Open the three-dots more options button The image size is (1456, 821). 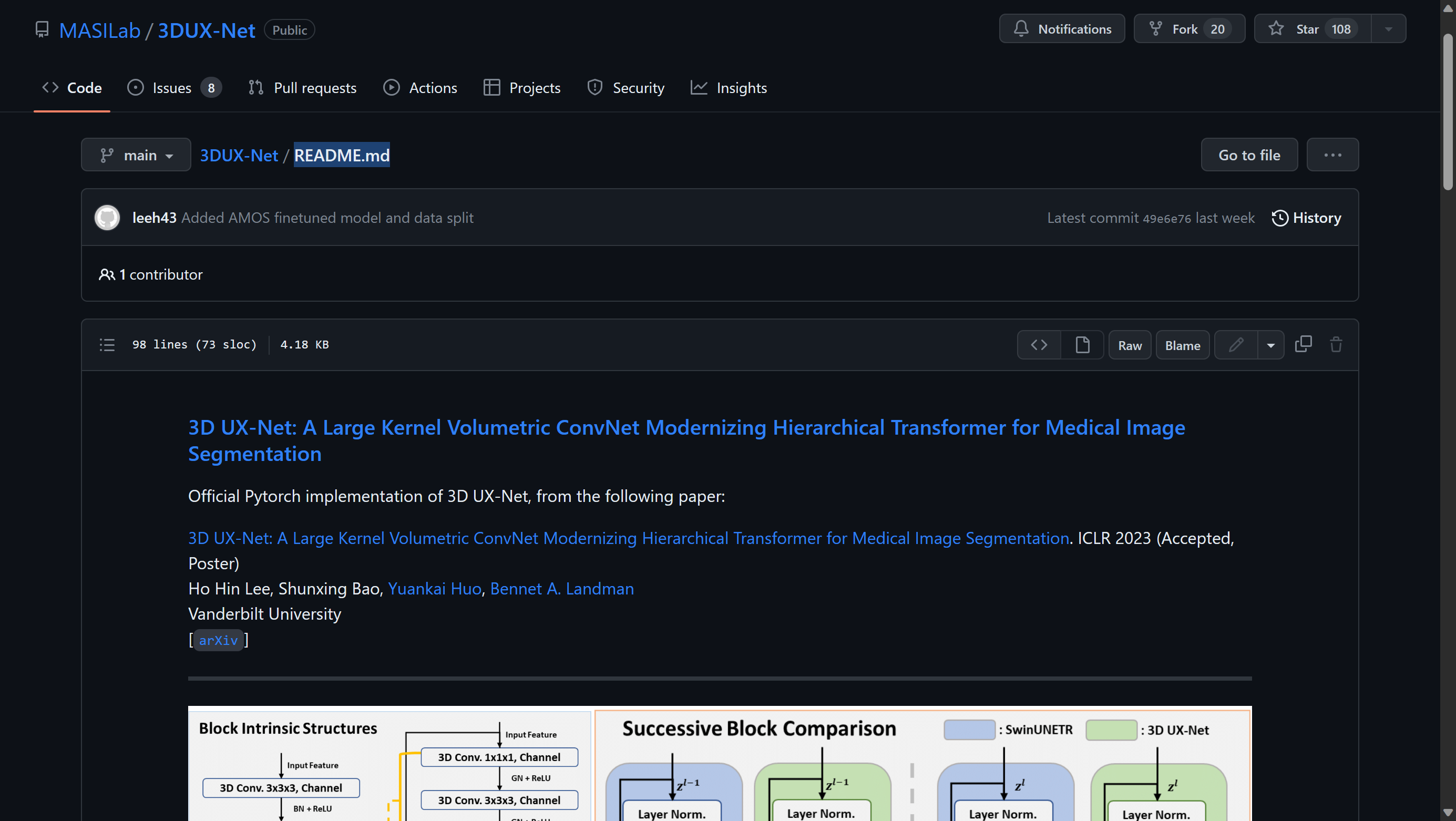click(1332, 155)
